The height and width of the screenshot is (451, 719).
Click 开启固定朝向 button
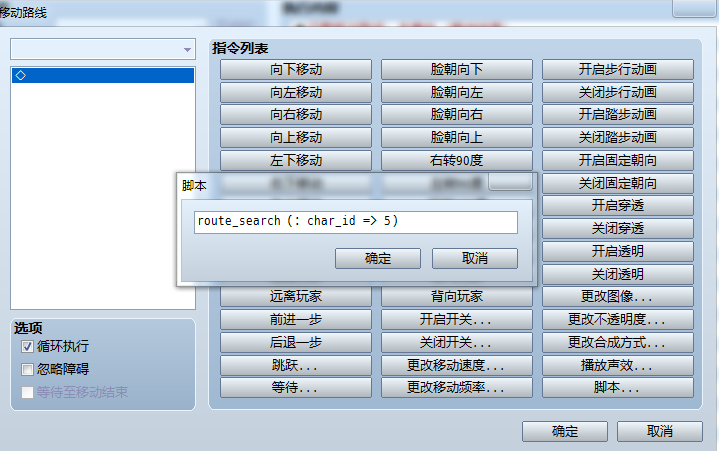point(618,161)
